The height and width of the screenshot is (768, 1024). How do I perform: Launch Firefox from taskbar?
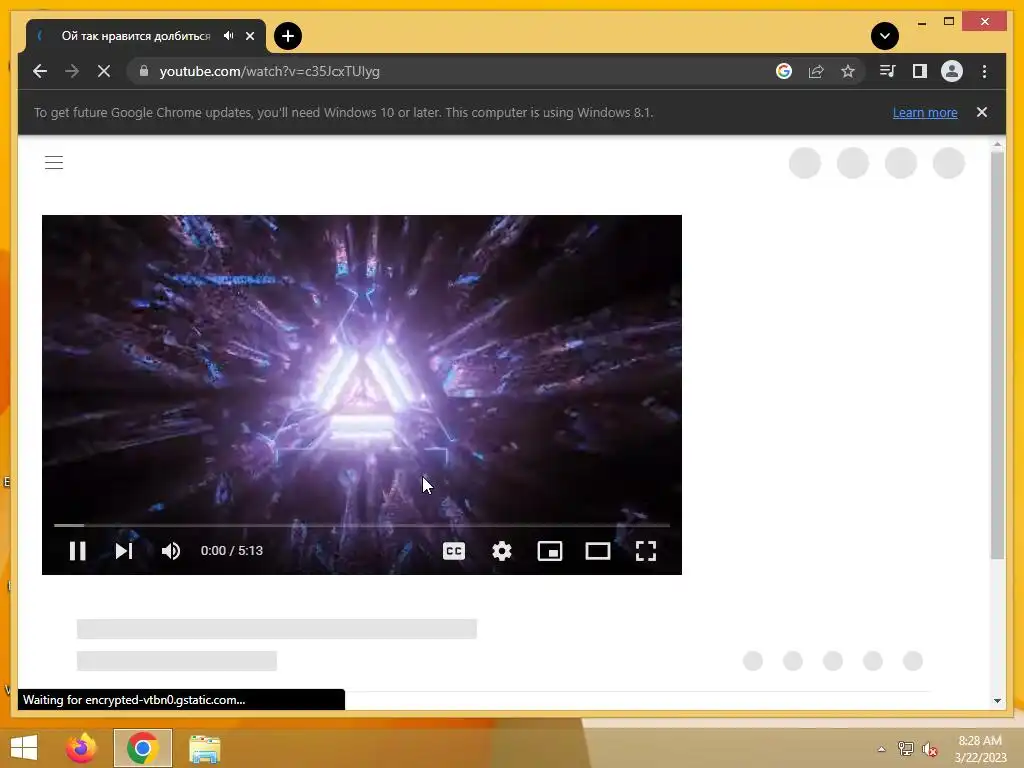pyautogui.click(x=81, y=748)
